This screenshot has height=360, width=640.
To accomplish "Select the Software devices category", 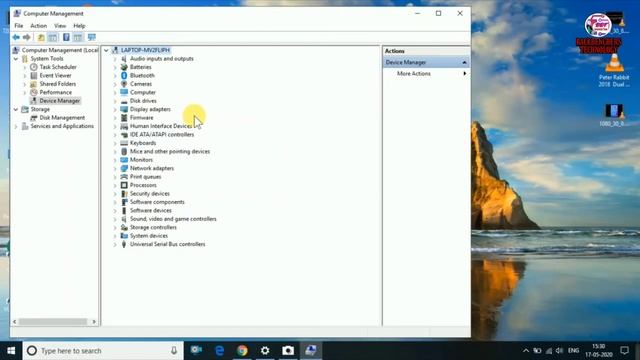I will pos(150,210).
